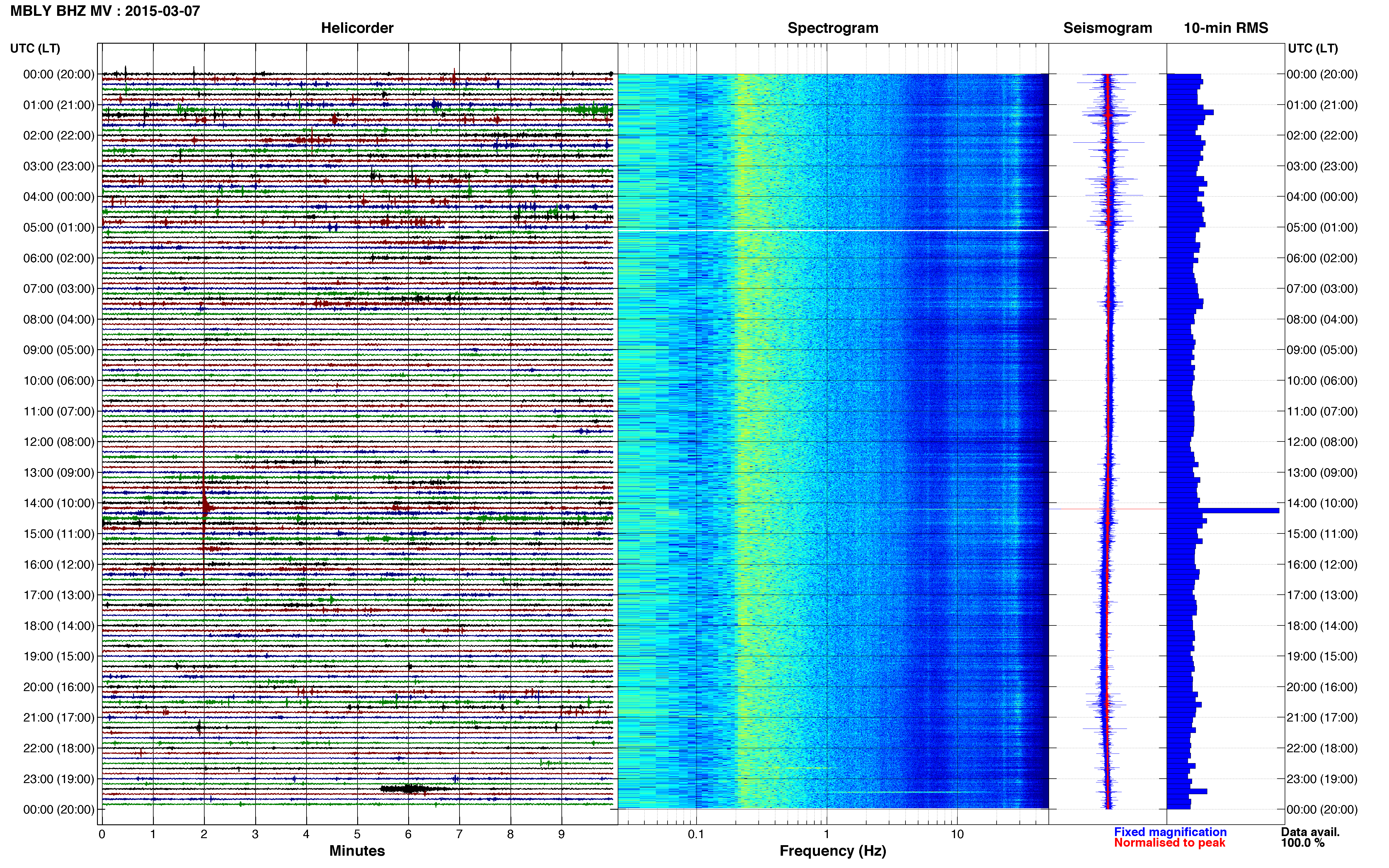Screen dimensions: 1389x868
Task: Click the left 'UTC (LT)' axis label
Action: tap(35, 48)
